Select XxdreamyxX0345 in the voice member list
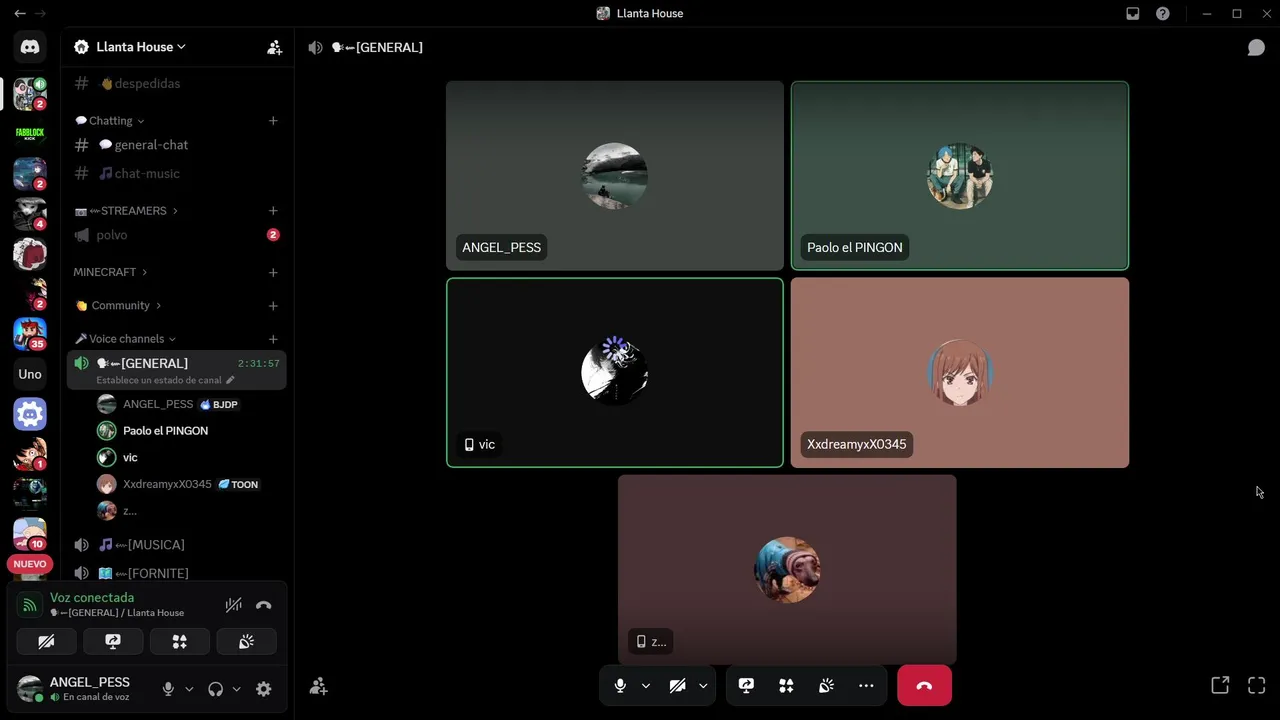The image size is (1280, 720). (190, 484)
